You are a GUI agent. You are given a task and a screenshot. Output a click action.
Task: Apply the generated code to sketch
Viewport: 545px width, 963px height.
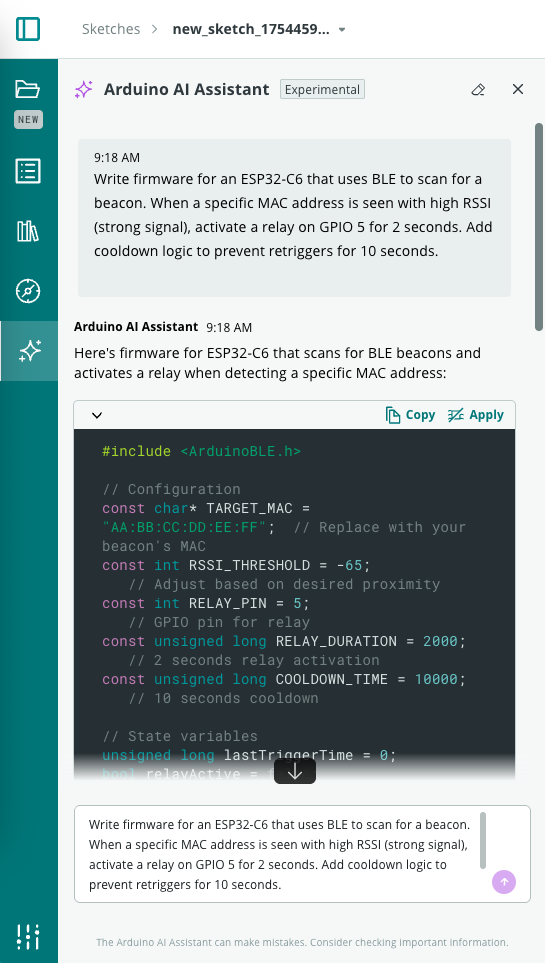tap(476, 415)
